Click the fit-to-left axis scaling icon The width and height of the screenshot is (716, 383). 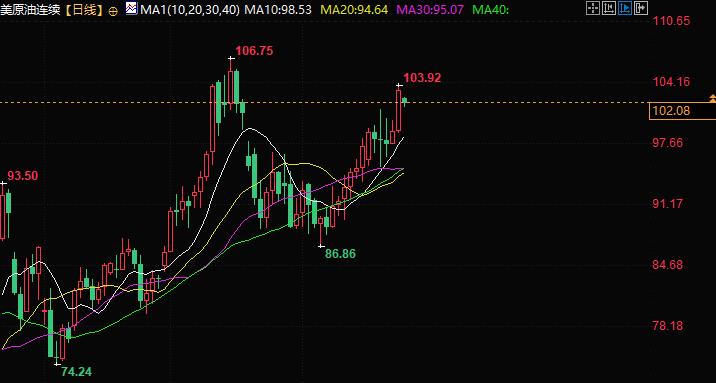click(x=609, y=8)
